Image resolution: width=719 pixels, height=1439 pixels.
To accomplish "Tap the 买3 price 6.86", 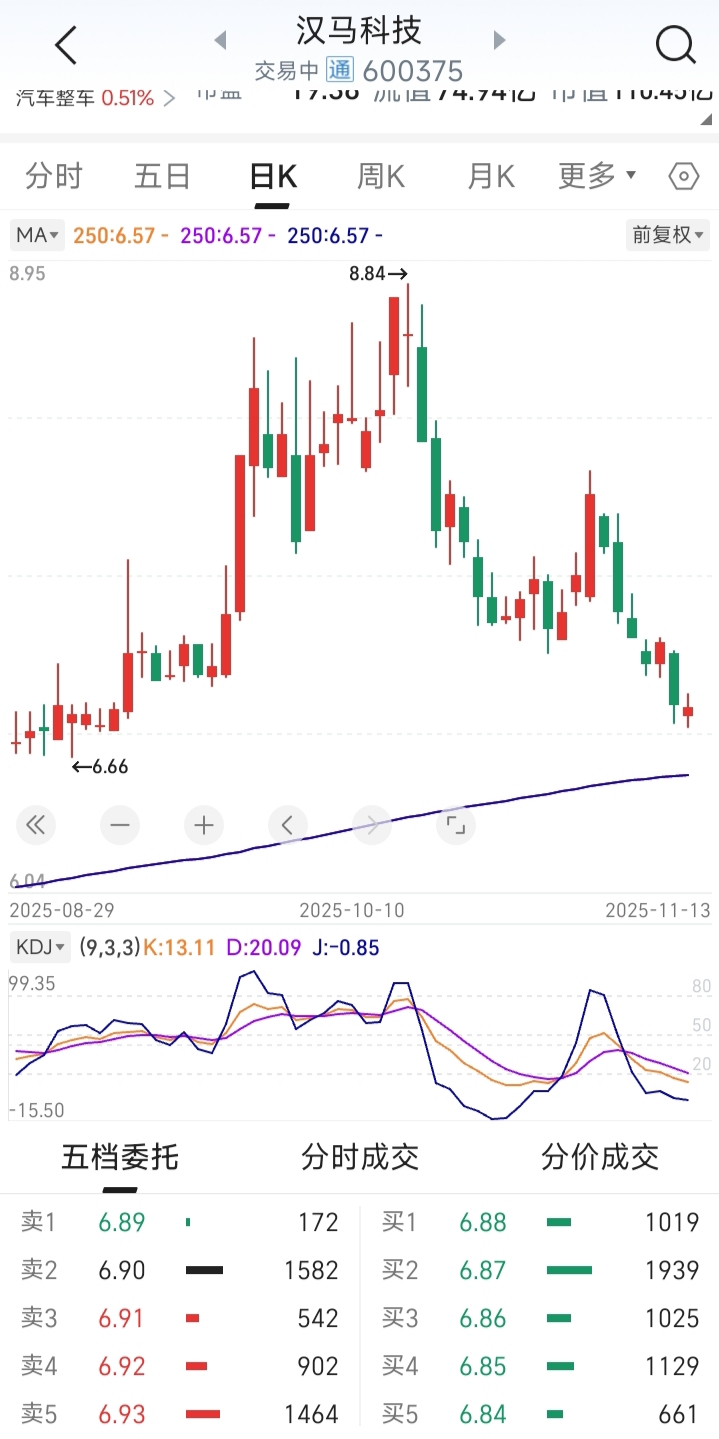I will pos(483,1318).
